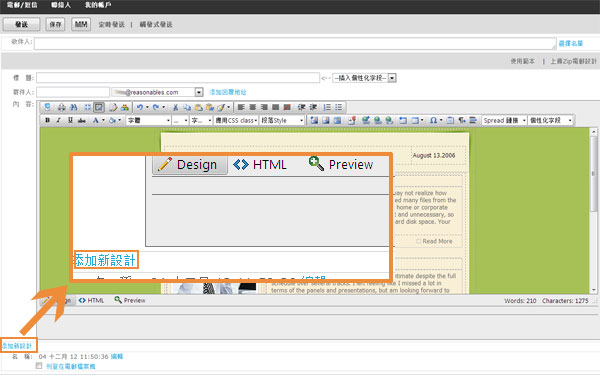Image resolution: width=600 pixels, height=375 pixels.
Task: Open the 段落Style dropdown
Action: [x=282, y=120]
